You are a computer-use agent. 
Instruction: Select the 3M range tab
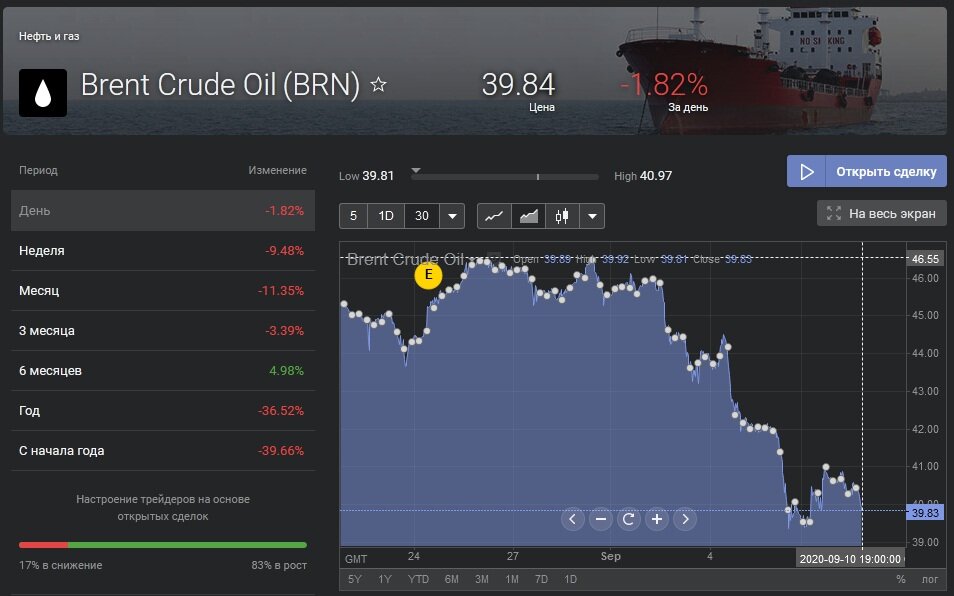[481, 579]
